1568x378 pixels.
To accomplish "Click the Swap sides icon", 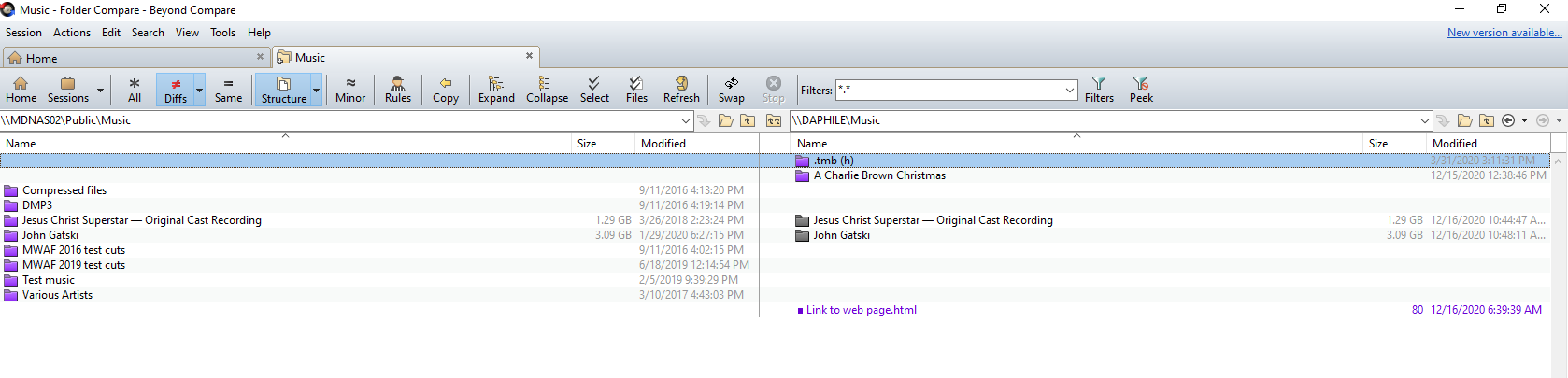I will point(731,84).
